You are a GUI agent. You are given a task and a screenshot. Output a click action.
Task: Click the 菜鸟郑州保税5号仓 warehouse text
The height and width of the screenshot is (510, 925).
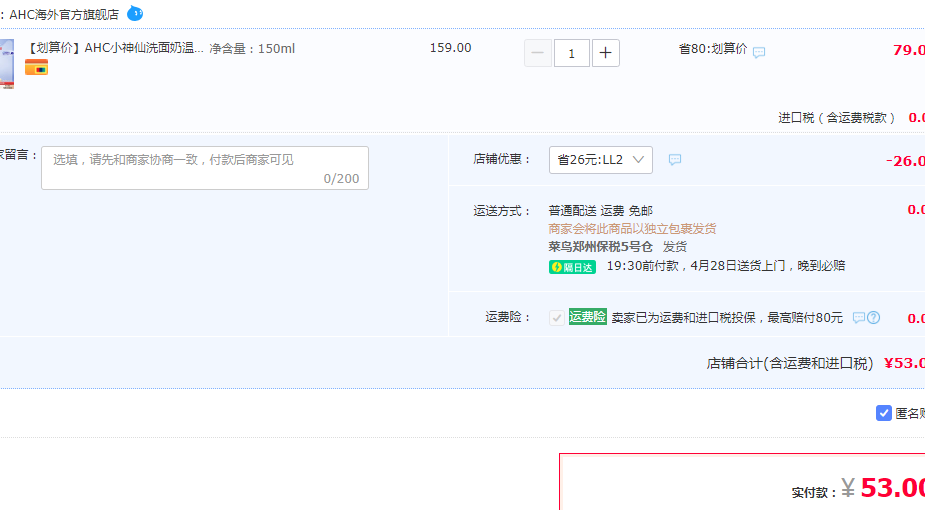[x=601, y=246]
